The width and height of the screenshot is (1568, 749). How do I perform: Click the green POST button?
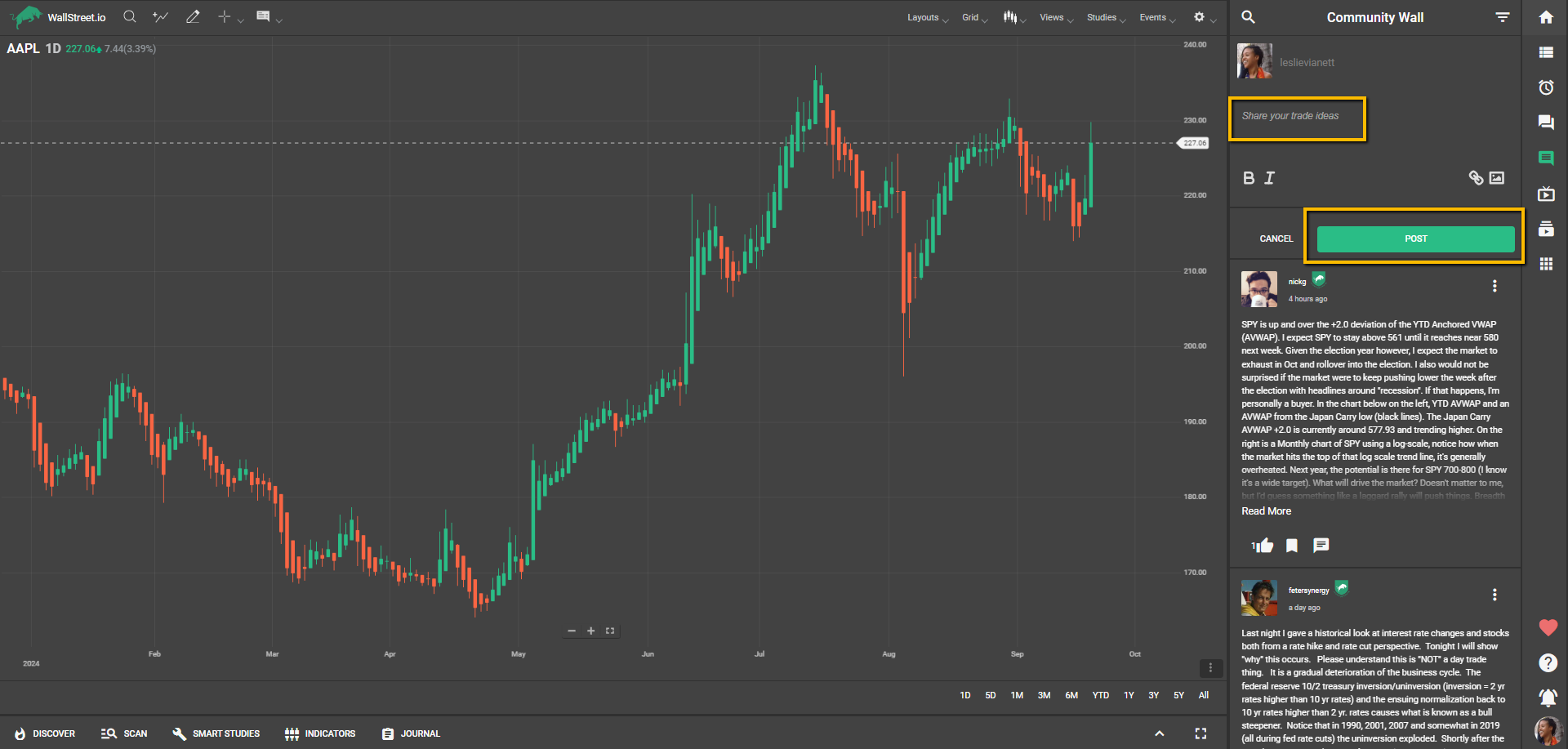[1415, 239]
